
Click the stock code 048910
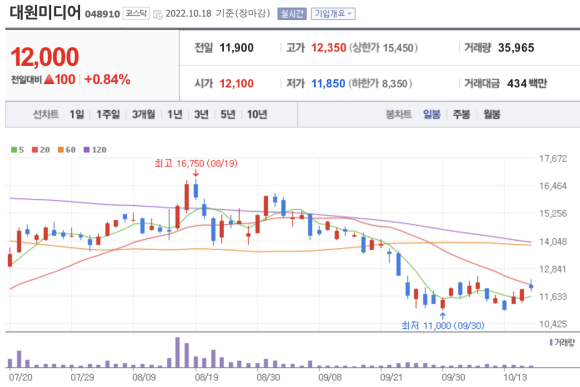(102, 14)
